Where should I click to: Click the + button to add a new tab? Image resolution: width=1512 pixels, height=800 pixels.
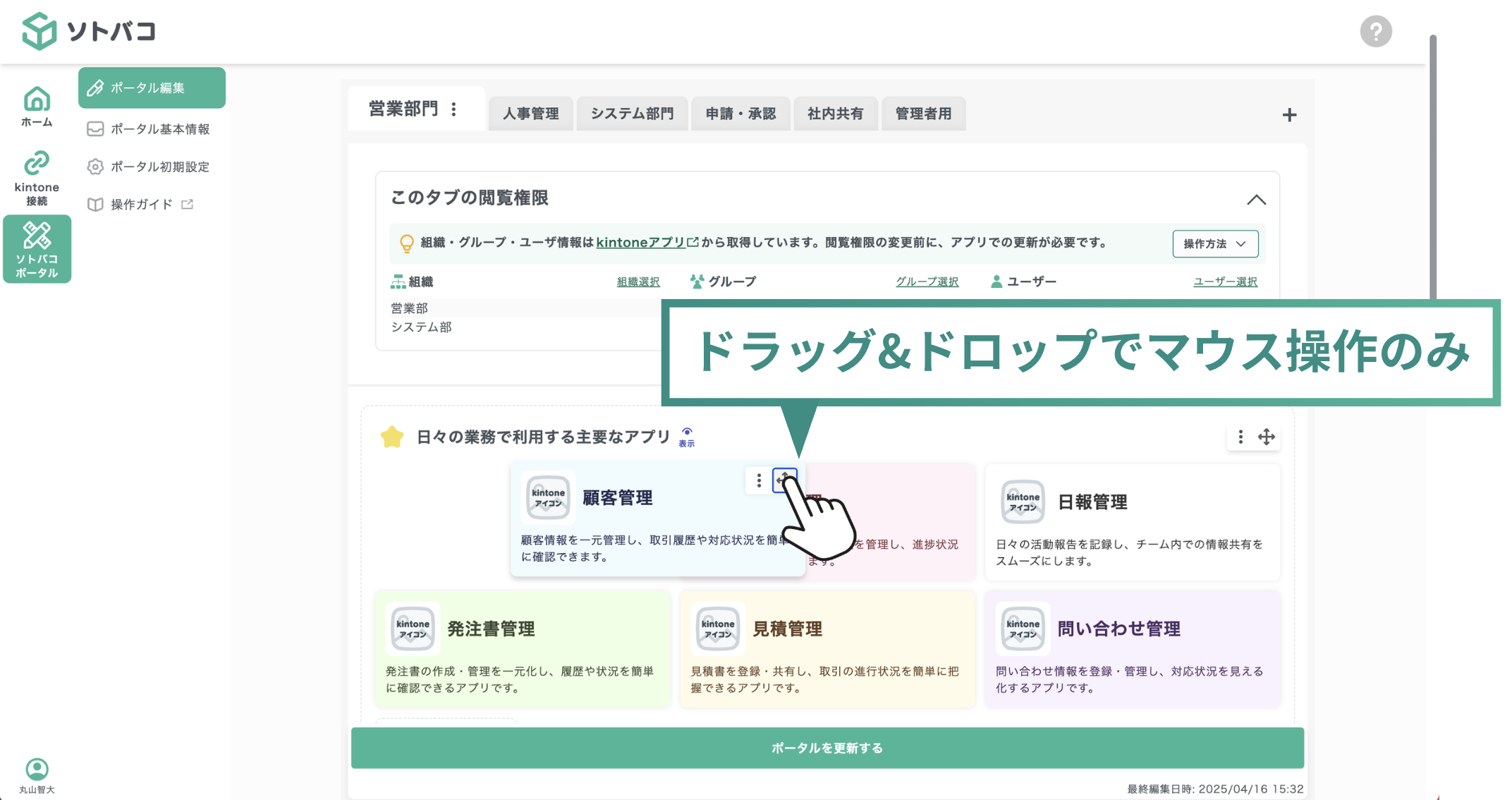tap(1290, 114)
